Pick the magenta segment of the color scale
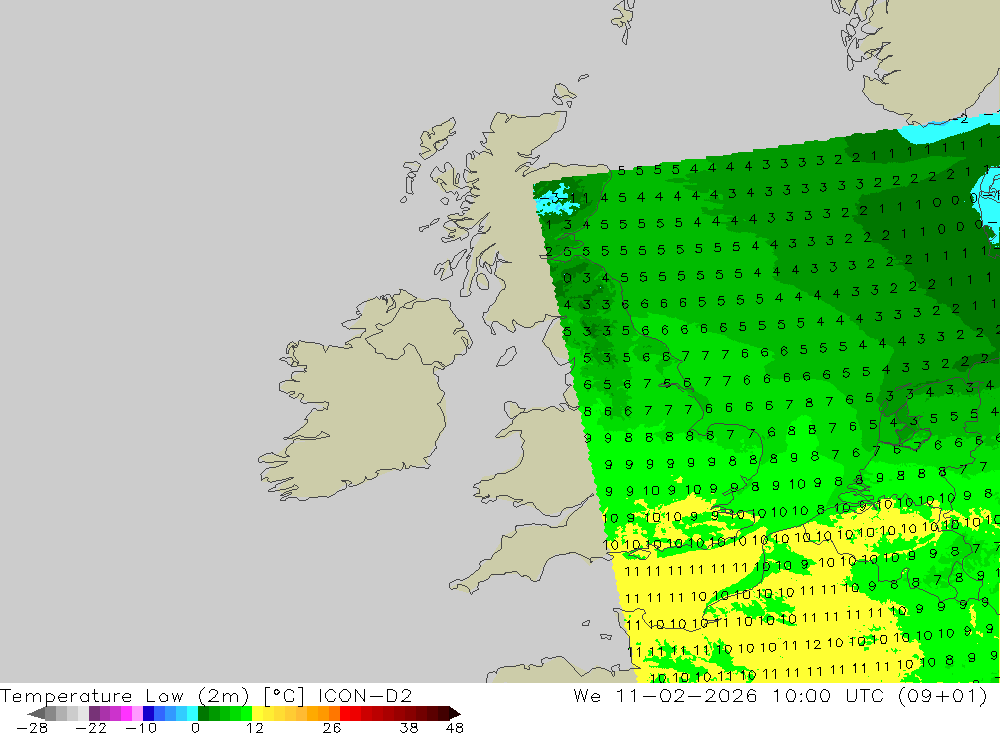Image resolution: width=1000 pixels, height=733 pixels. pos(126,714)
